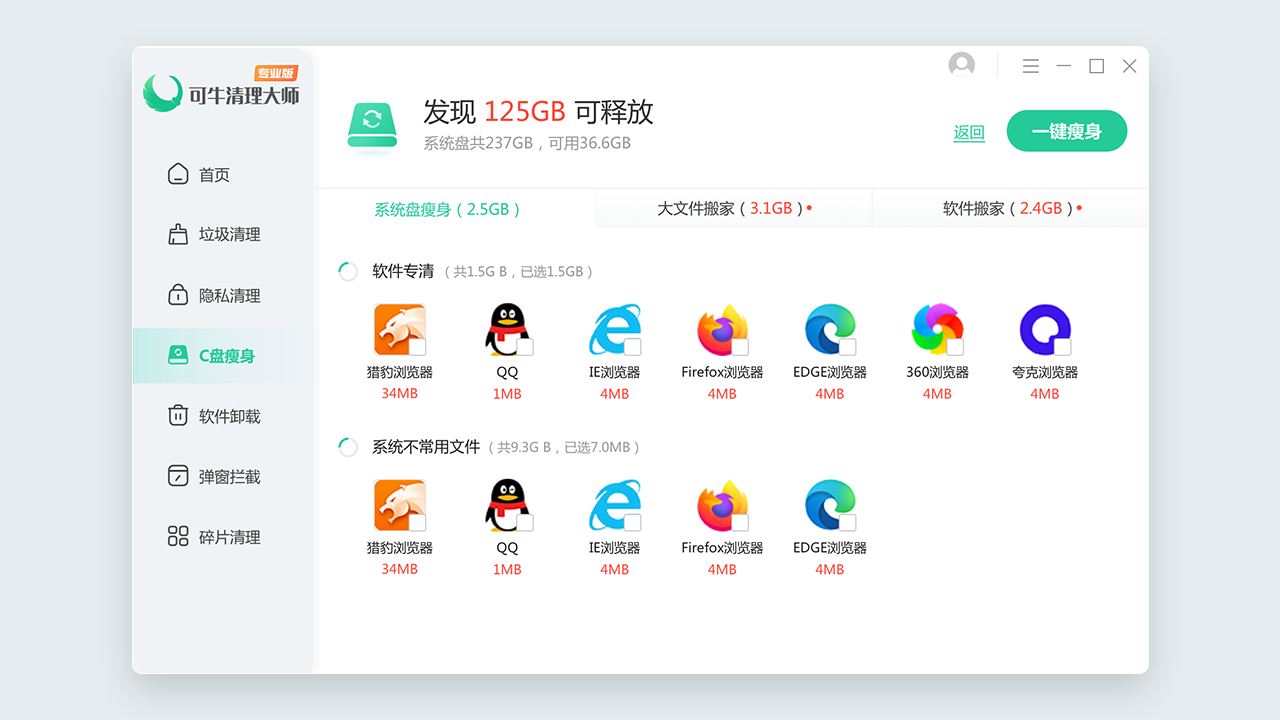Click the 专业版 badge
This screenshot has width=1280, height=720.
pos(276,73)
